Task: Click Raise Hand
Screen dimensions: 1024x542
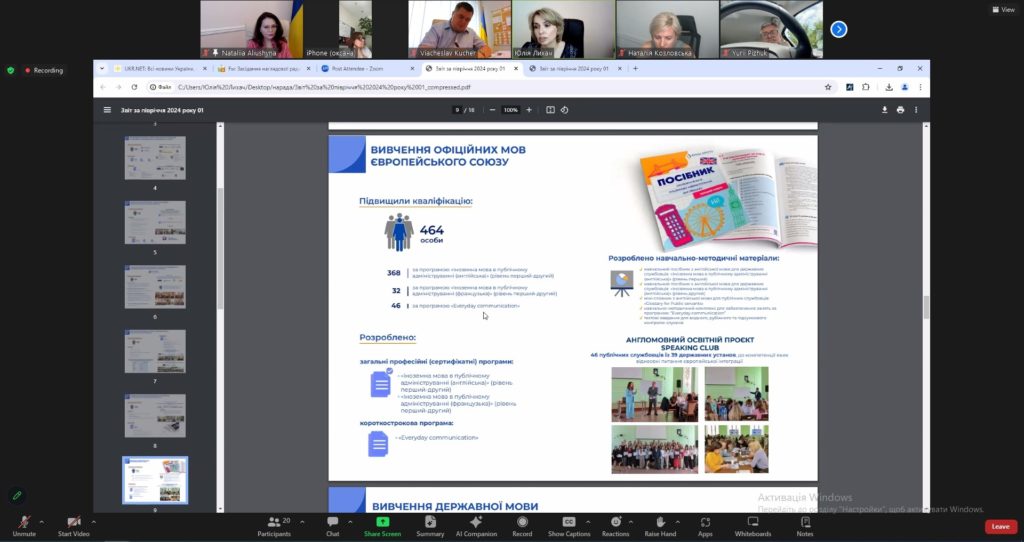Action: (660, 526)
